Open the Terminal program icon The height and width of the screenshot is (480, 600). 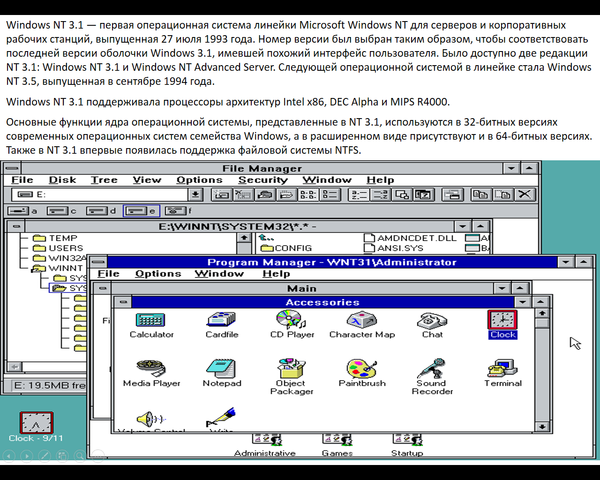502,368
